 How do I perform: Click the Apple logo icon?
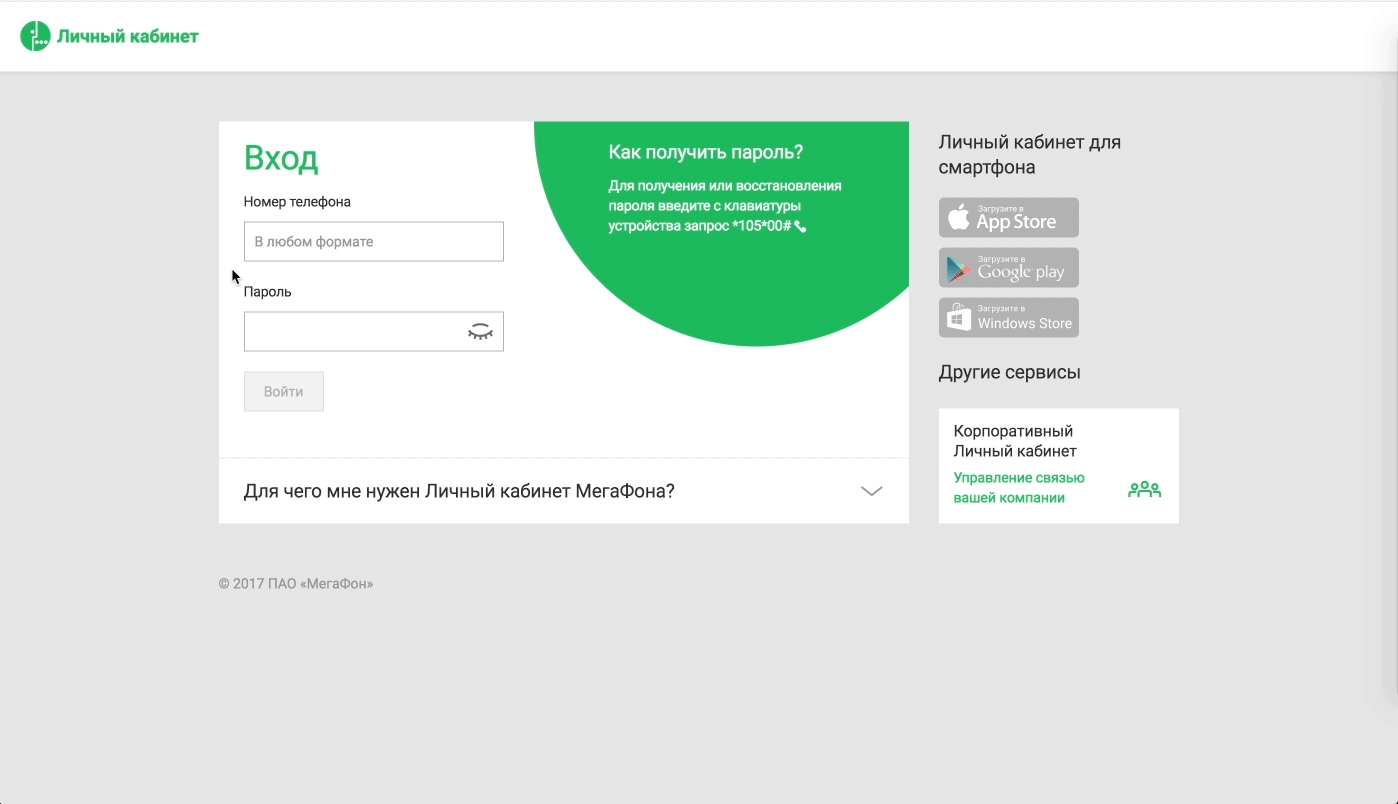click(x=959, y=216)
